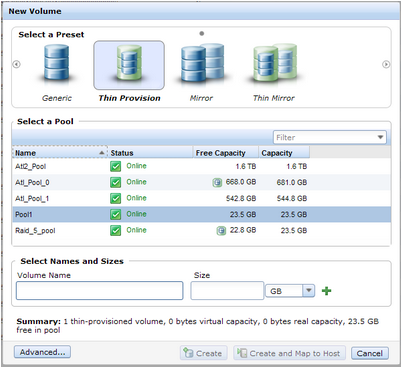Click the left arrow of the preset carousel
The image size is (402, 368).
(x=16, y=64)
